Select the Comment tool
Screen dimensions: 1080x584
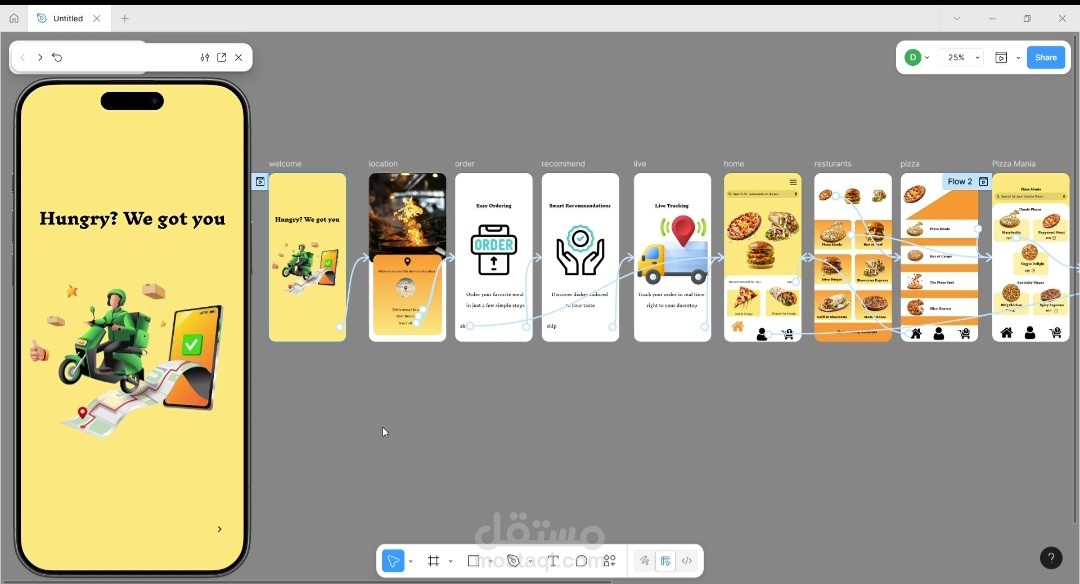(x=581, y=561)
